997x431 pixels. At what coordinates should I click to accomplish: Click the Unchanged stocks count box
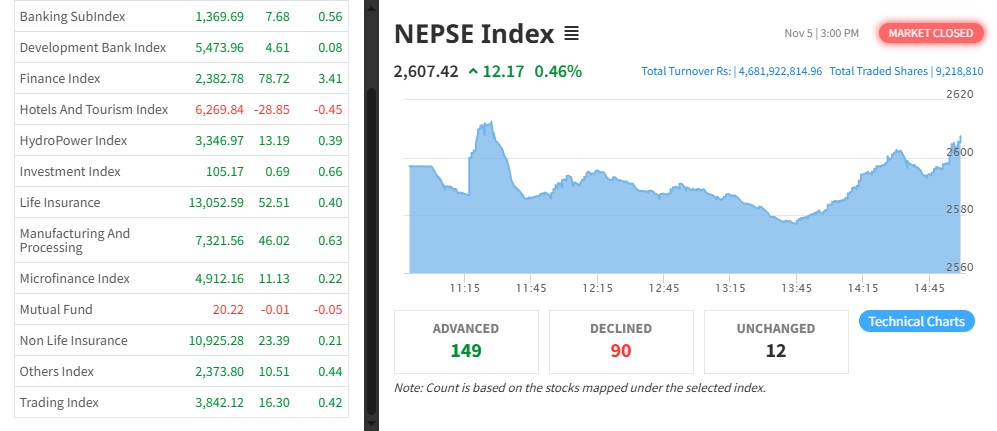(x=776, y=341)
